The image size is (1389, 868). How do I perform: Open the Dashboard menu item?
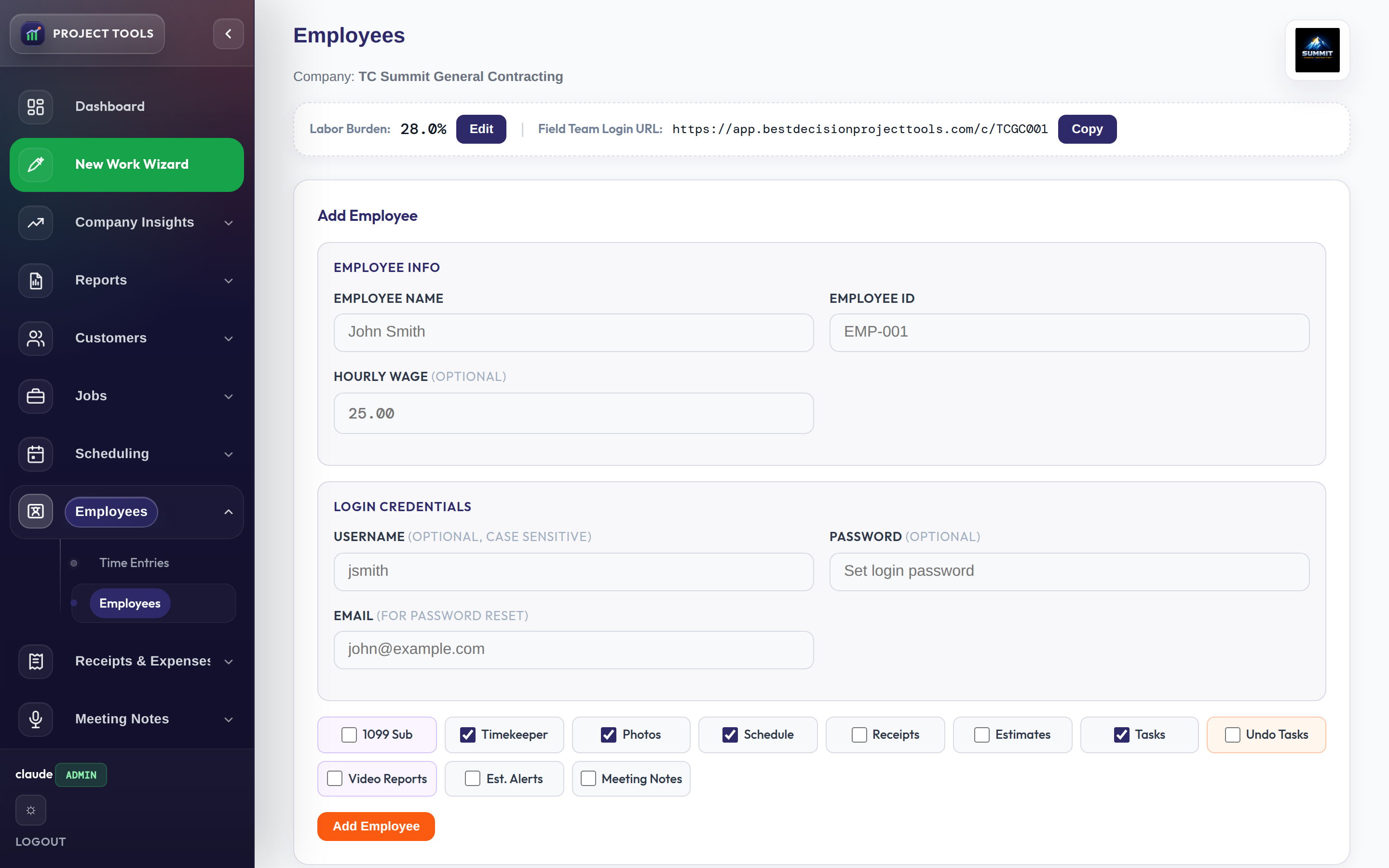[127, 107]
